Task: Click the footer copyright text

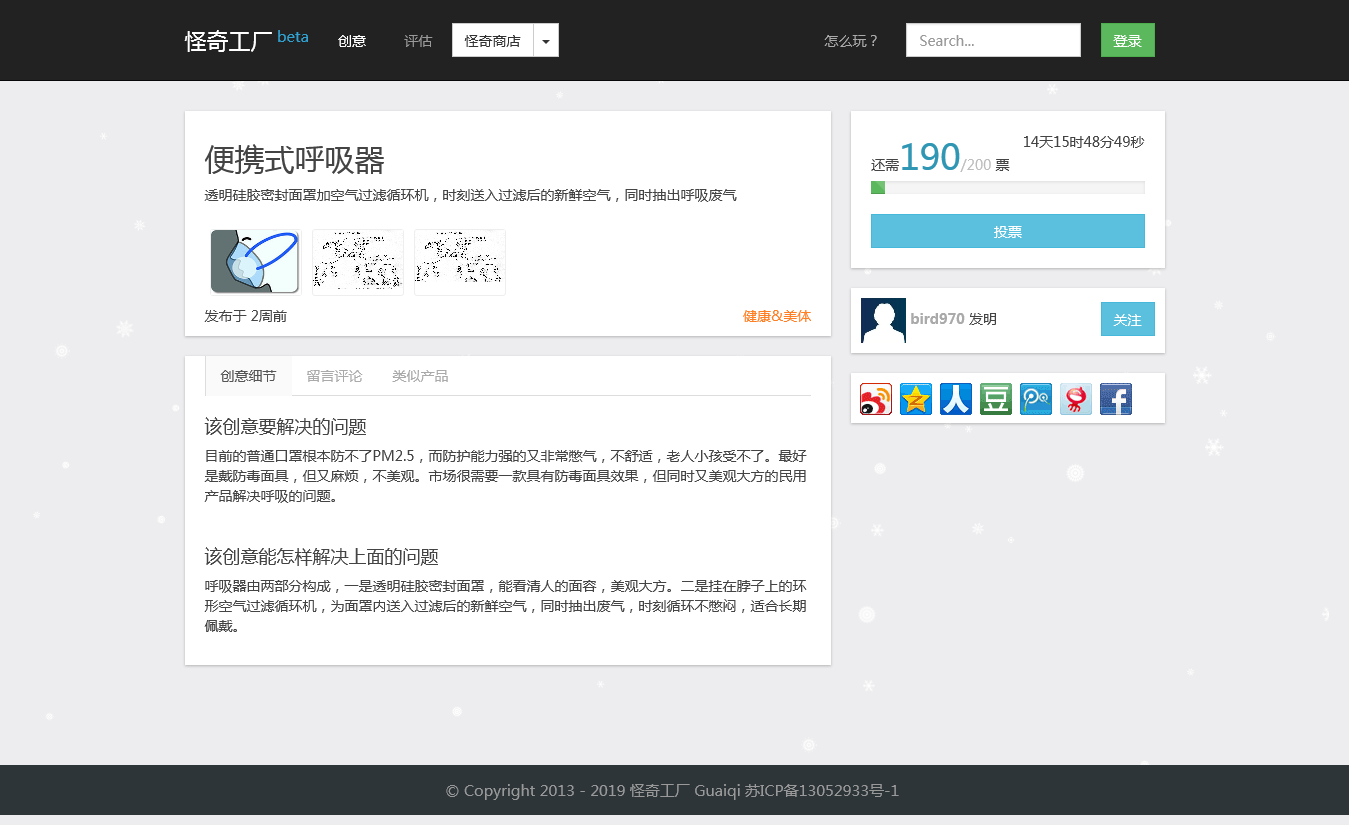Action: click(x=673, y=791)
